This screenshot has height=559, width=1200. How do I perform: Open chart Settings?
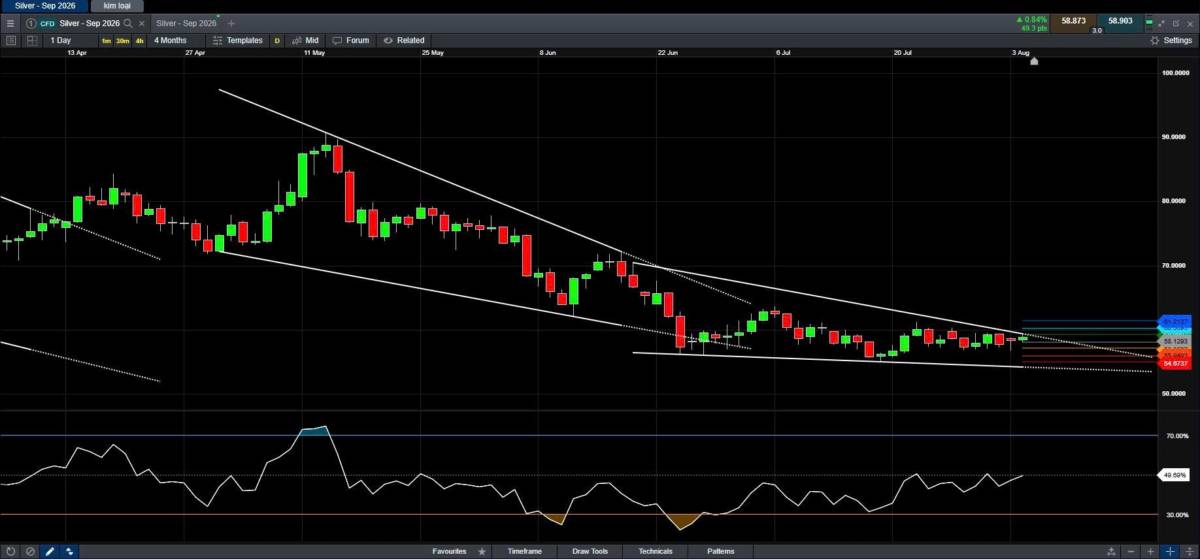(1171, 40)
